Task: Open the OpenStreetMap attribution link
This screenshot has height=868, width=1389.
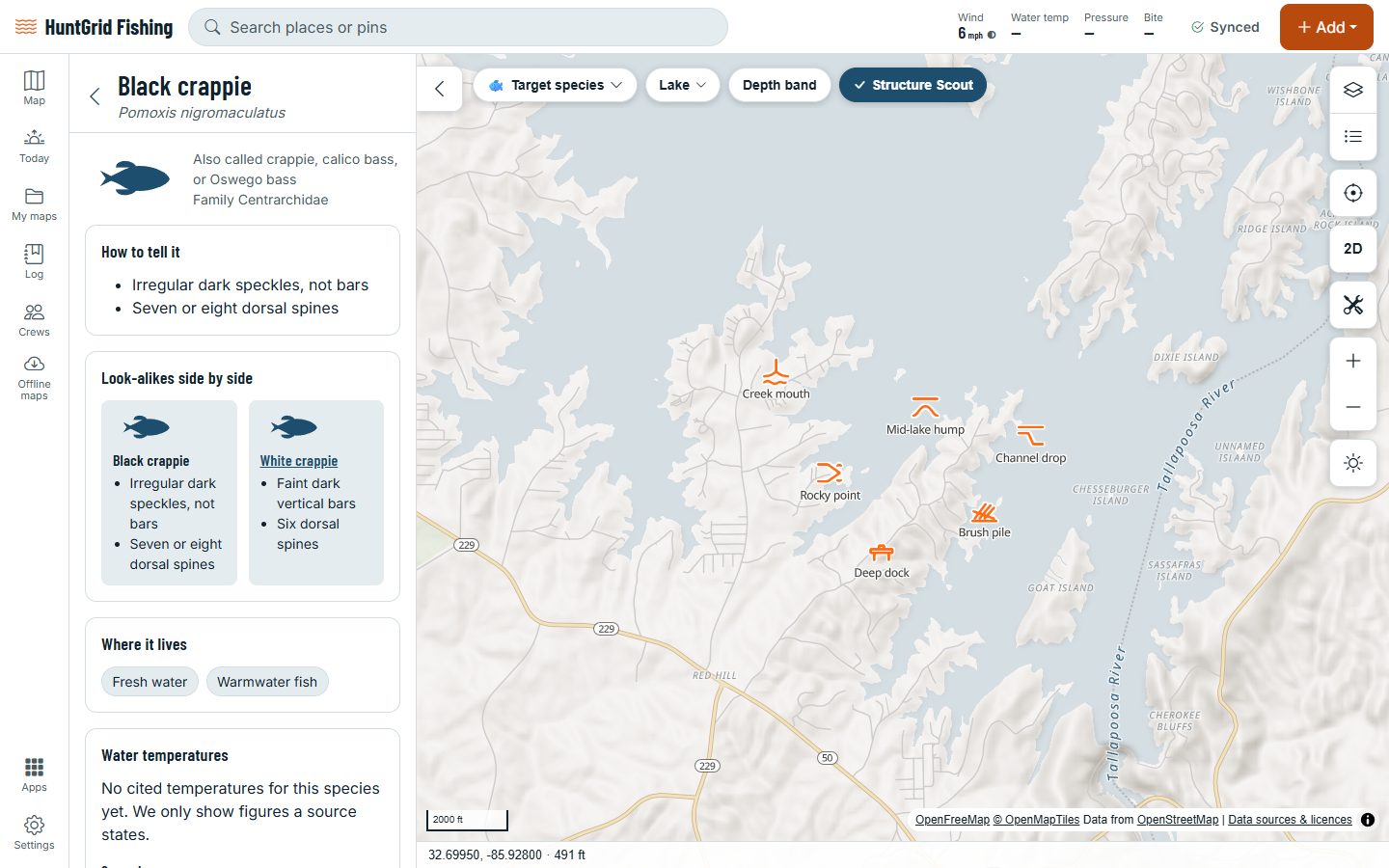Action: click(x=1178, y=820)
